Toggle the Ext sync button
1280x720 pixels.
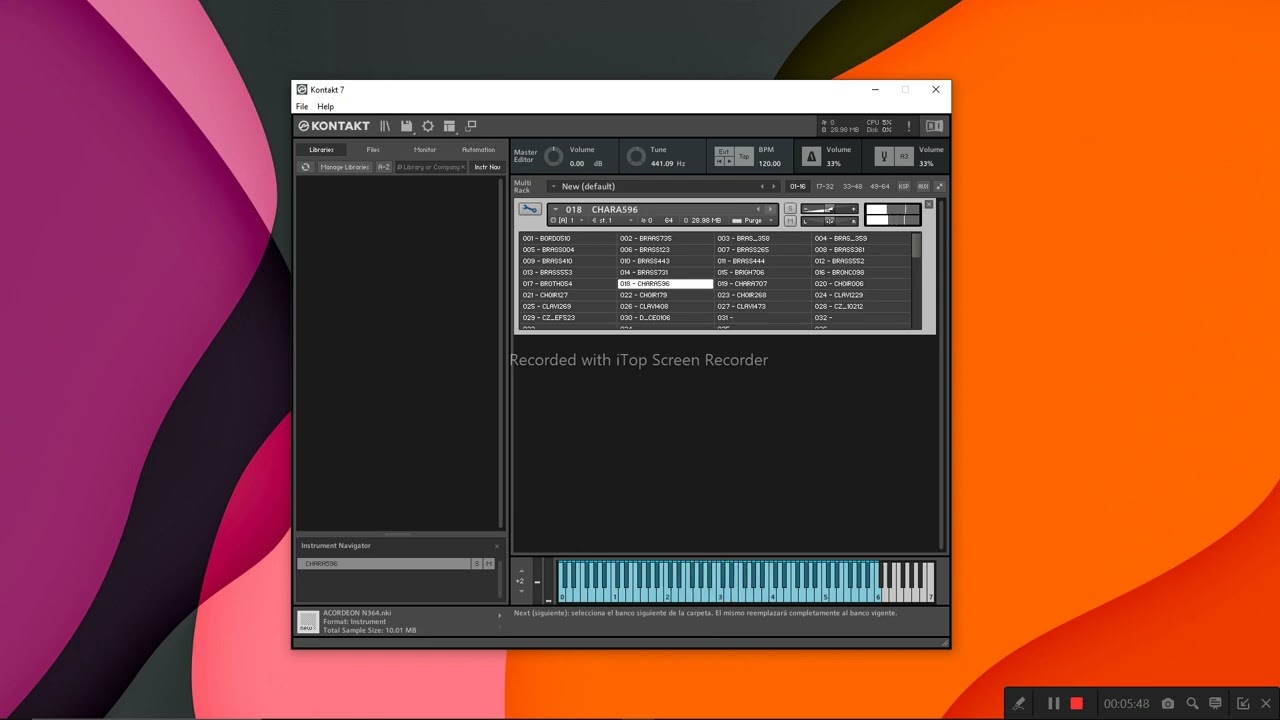pos(724,151)
